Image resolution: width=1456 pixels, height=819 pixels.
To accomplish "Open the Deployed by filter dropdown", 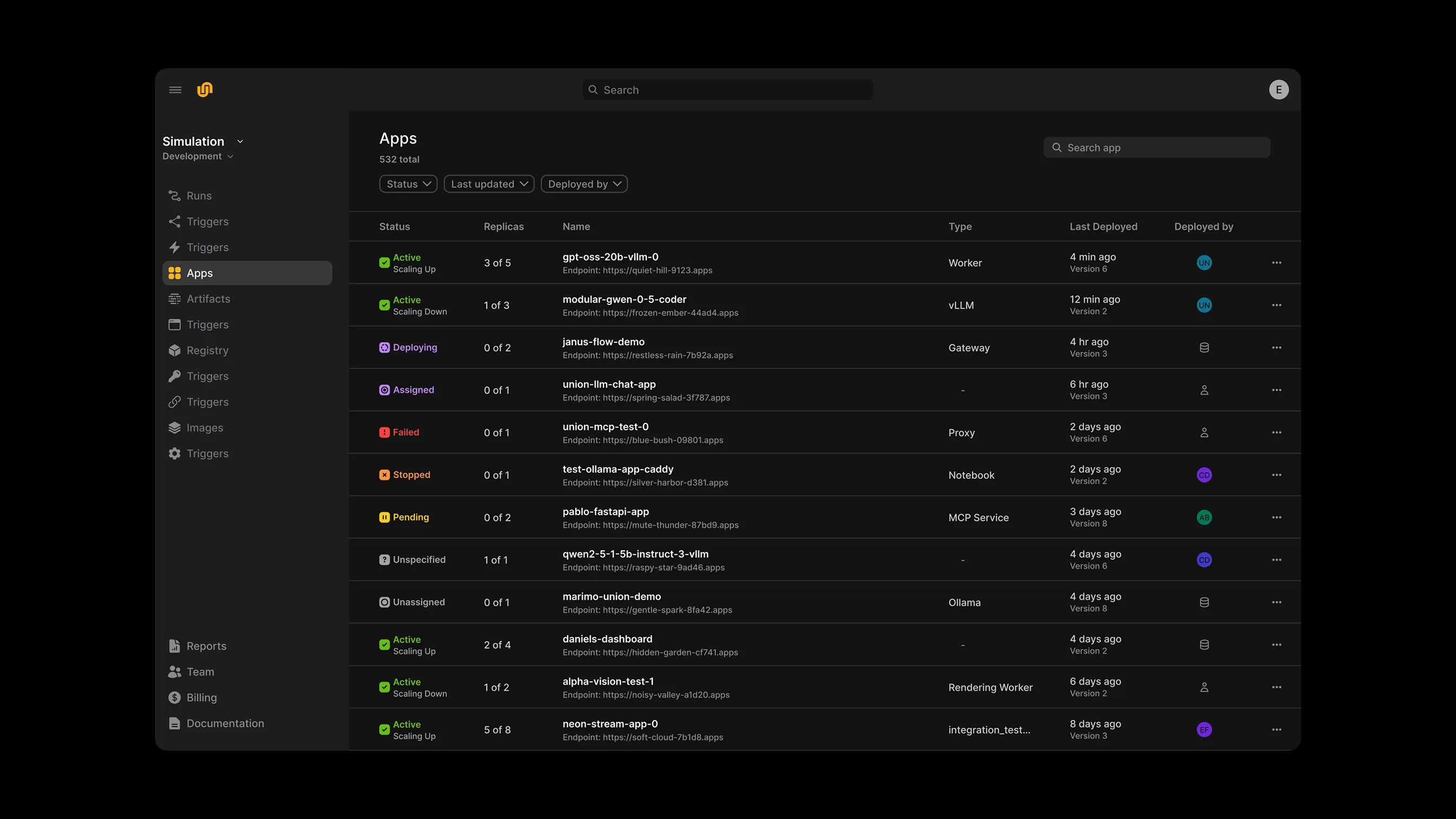I will 584,184.
